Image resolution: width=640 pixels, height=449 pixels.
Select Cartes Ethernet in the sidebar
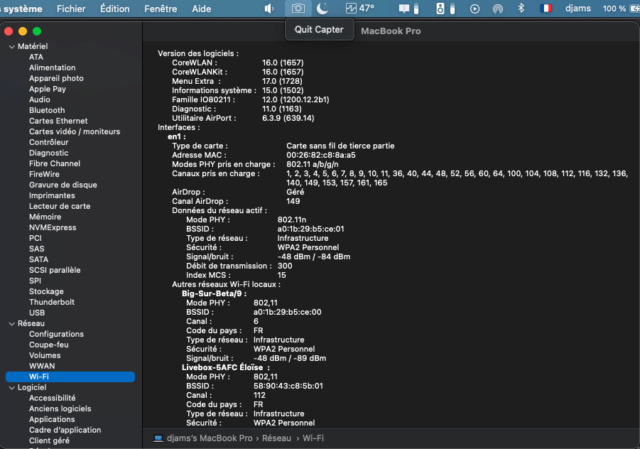pyautogui.click(x=58, y=121)
